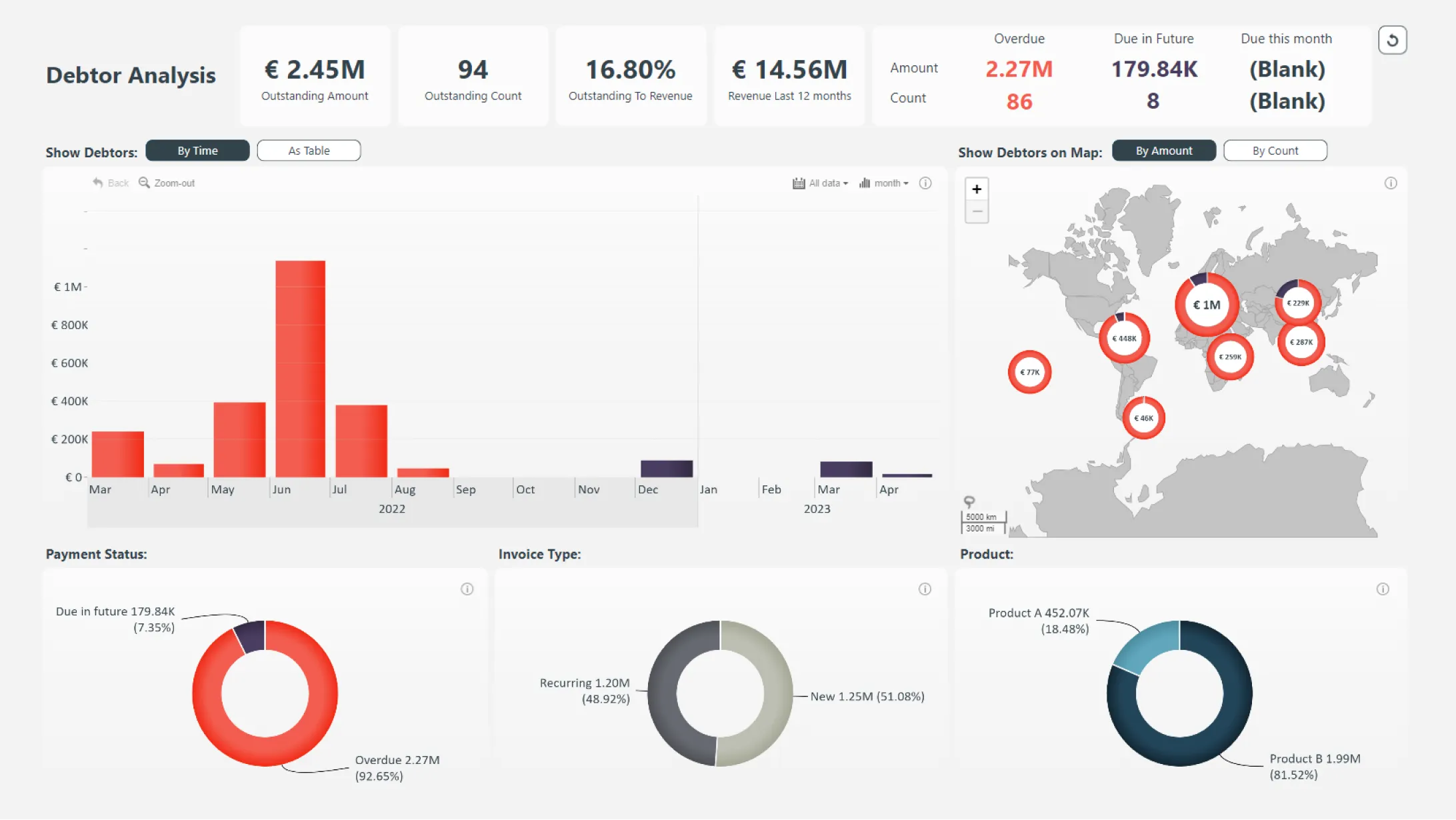Zoom out of the map with the minus button
This screenshot has width=1456, height=820.
pos(976,211)
